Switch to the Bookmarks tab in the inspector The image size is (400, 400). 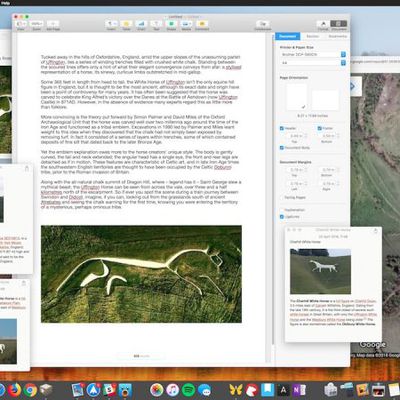coord(337,36)
